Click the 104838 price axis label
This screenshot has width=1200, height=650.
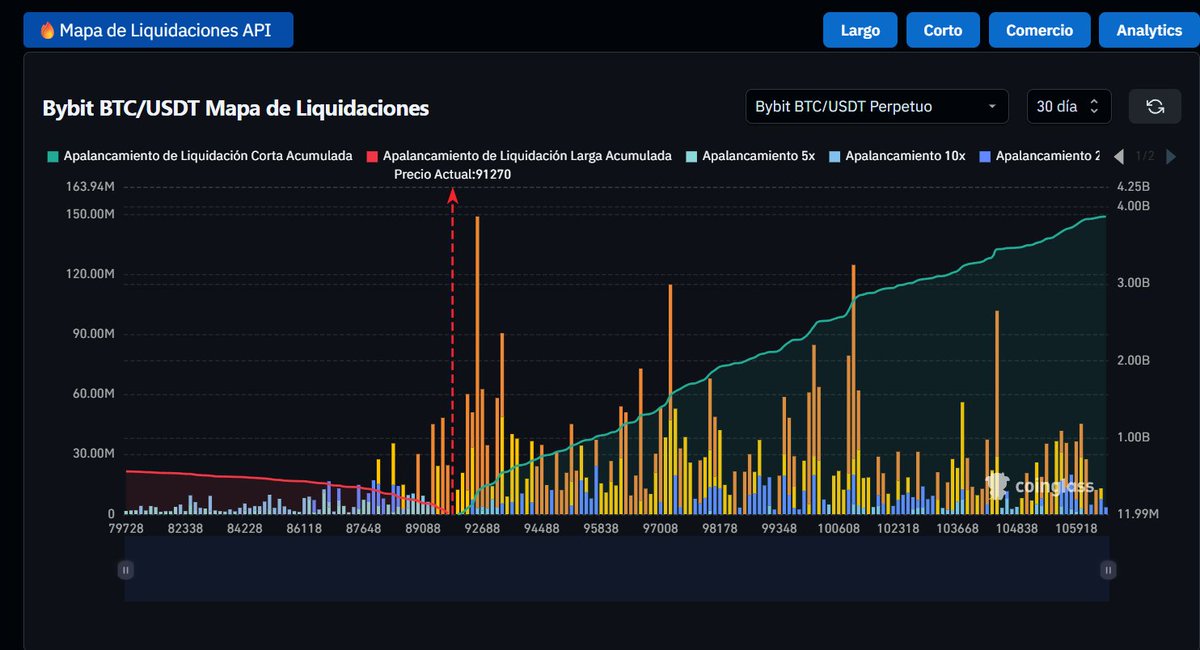tap(1018, 529)
